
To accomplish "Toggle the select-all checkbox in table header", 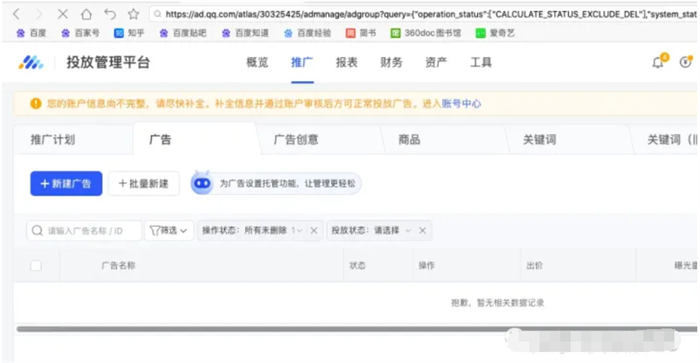I will pos(36,266).
